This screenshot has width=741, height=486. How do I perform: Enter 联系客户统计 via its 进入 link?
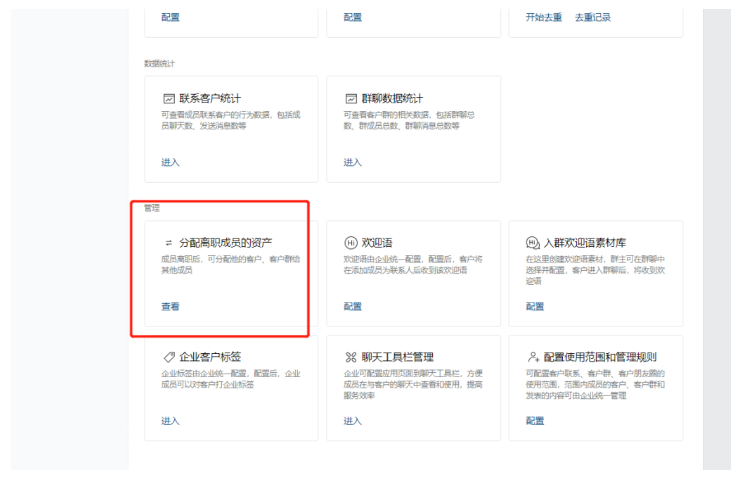point(170,162)
